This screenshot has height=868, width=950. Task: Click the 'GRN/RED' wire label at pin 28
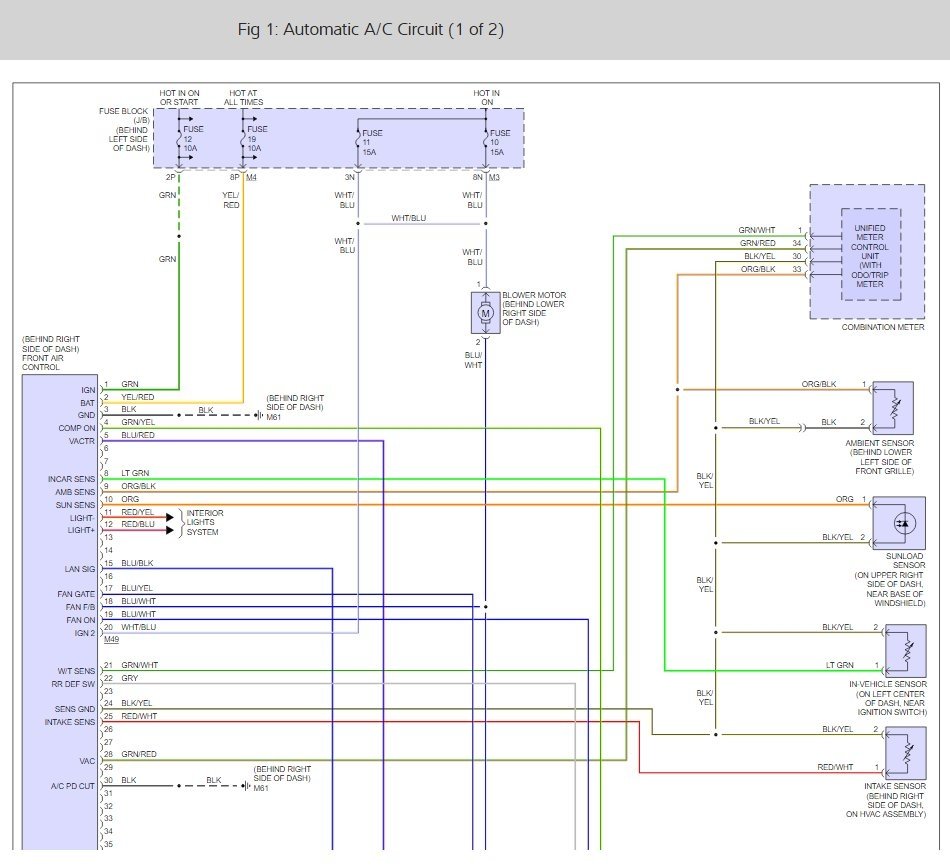point(139,755)
